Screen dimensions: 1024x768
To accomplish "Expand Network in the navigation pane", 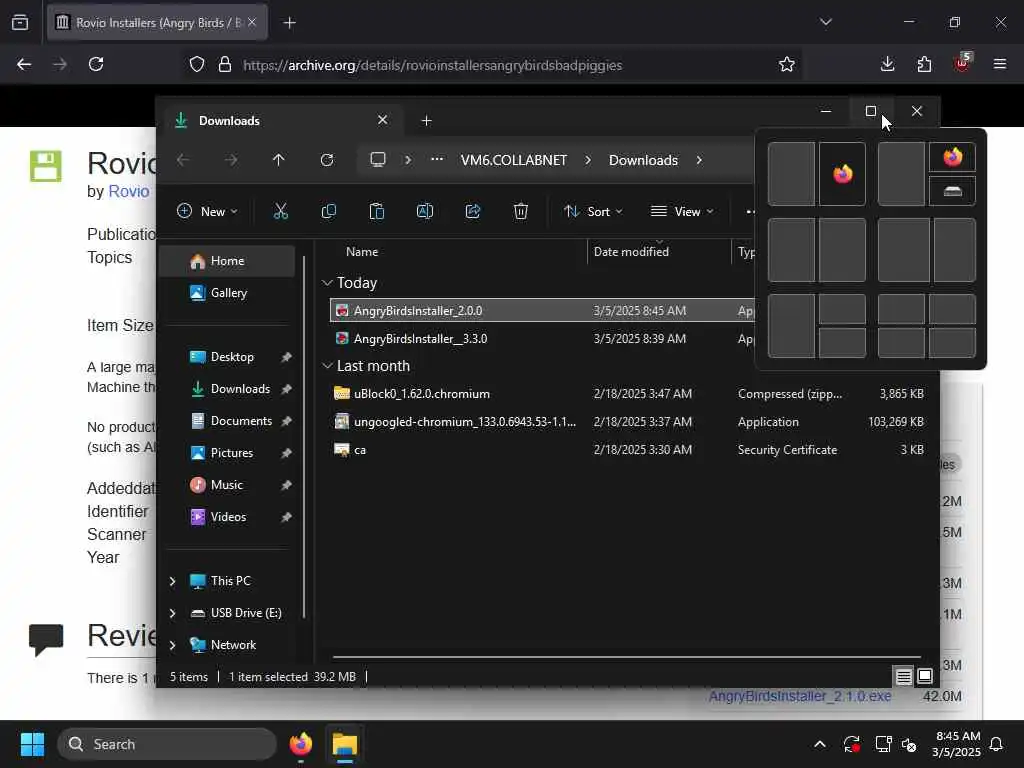I will tap(172, 645).
